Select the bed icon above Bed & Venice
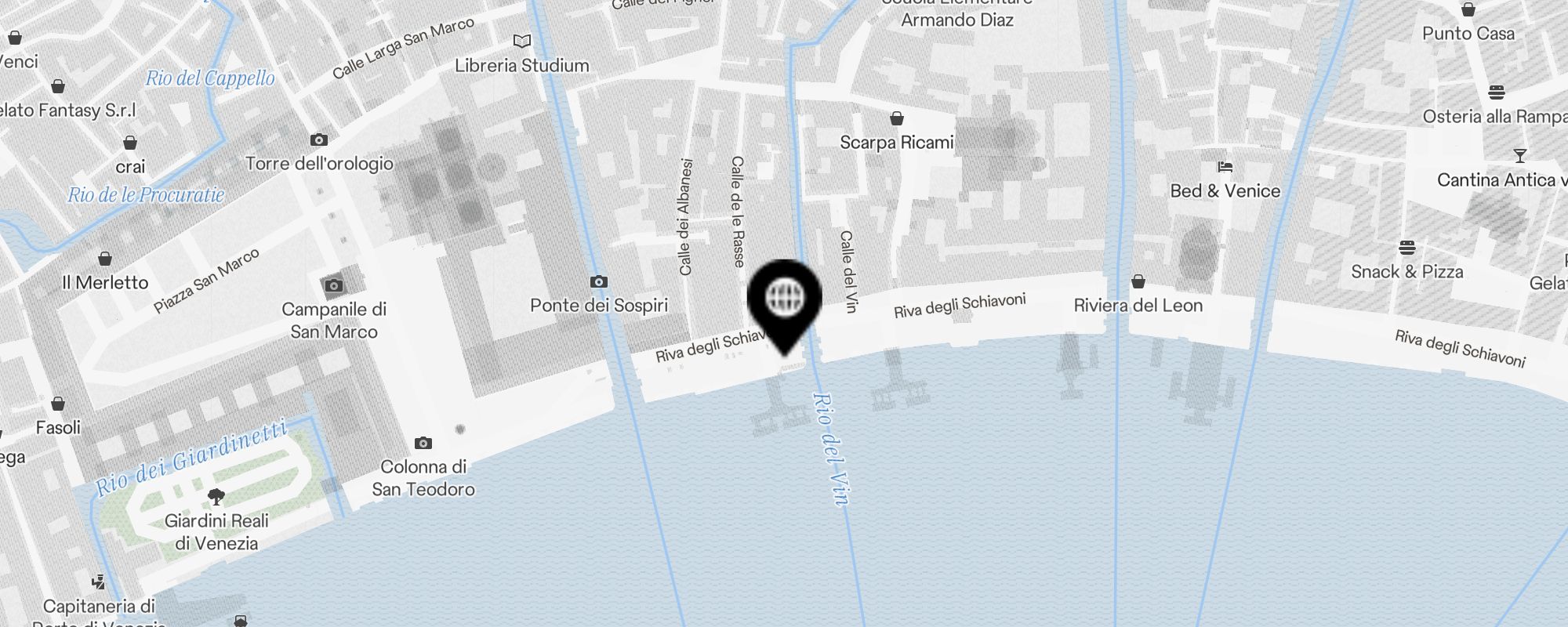 (x=1225, y=167)
